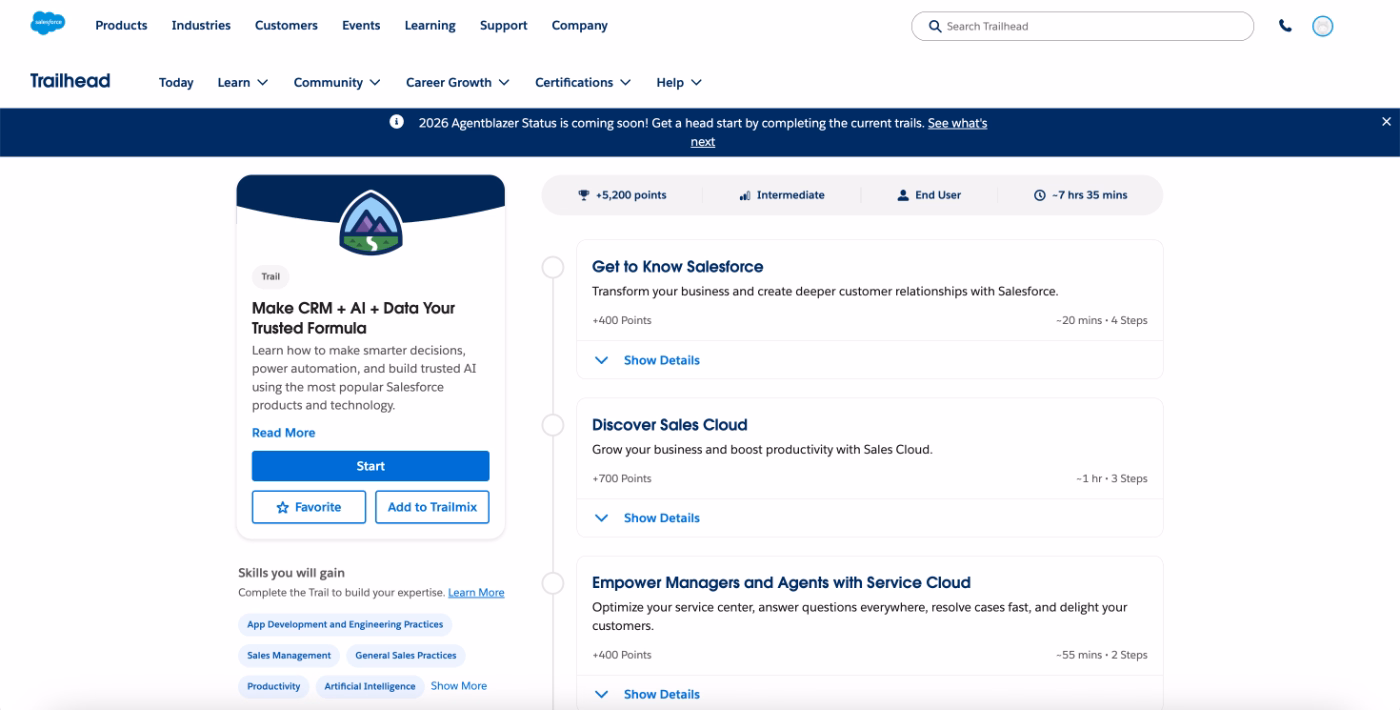Open the Learn dropdown menu
This screenshot has width=1400, height=710.
pos(243,82)
